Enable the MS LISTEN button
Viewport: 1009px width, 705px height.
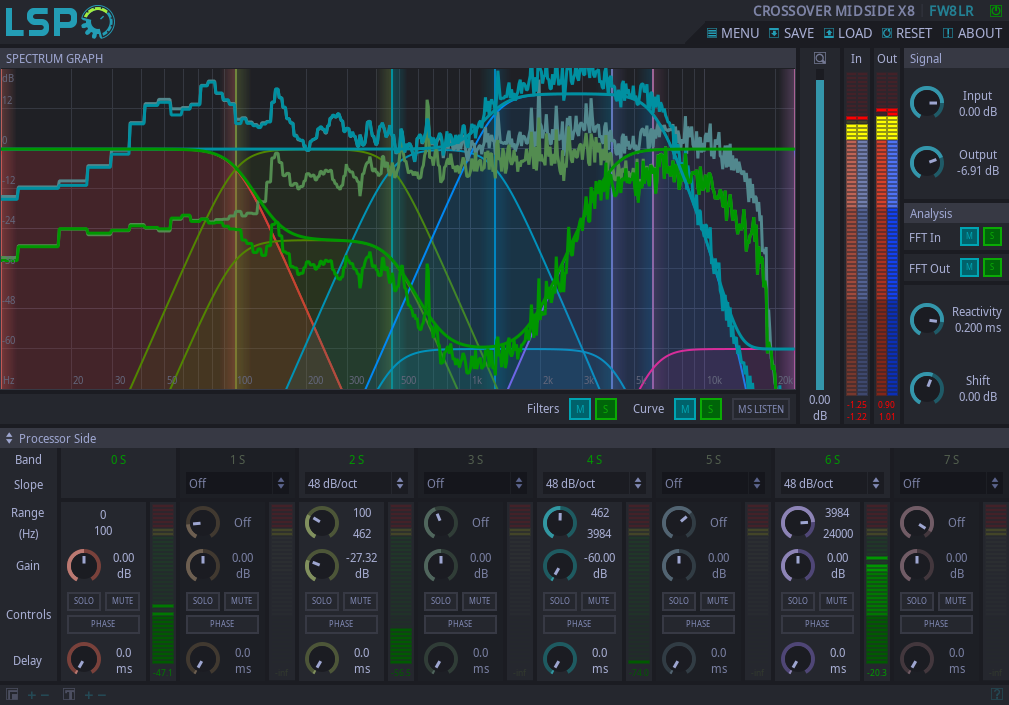click(x=761, y=409)
